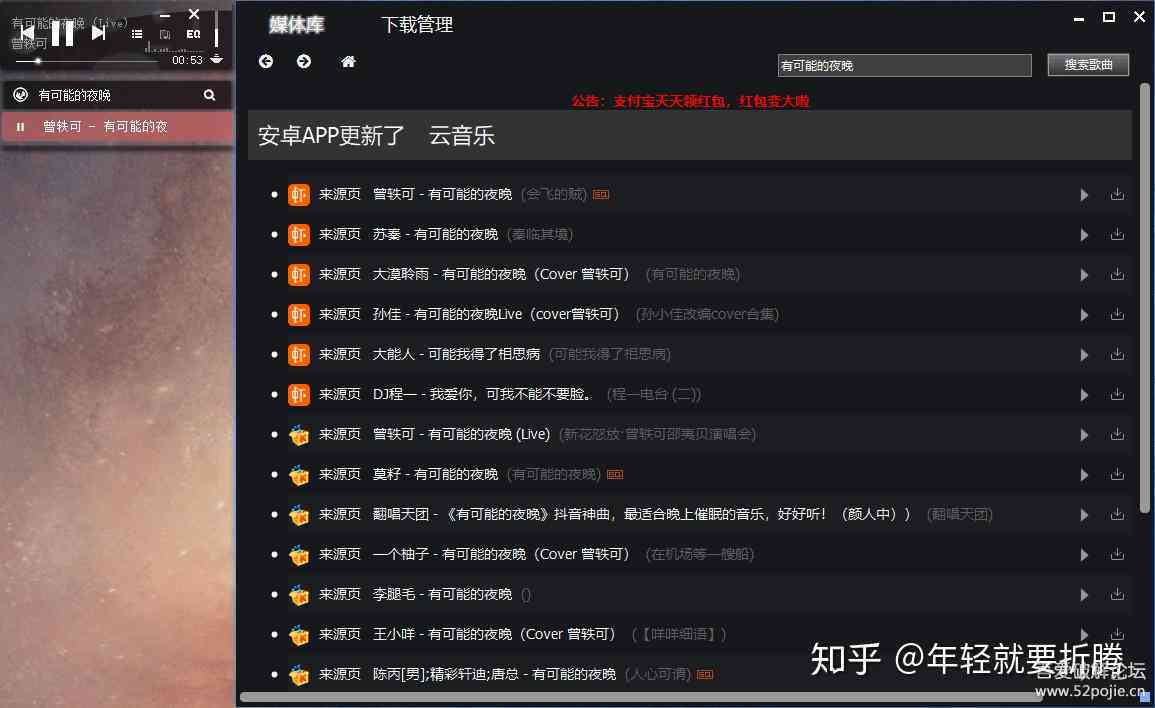Seek on the playback progress bar
The width and height of the screenshot is (1155, 708).
click(87, 61)
